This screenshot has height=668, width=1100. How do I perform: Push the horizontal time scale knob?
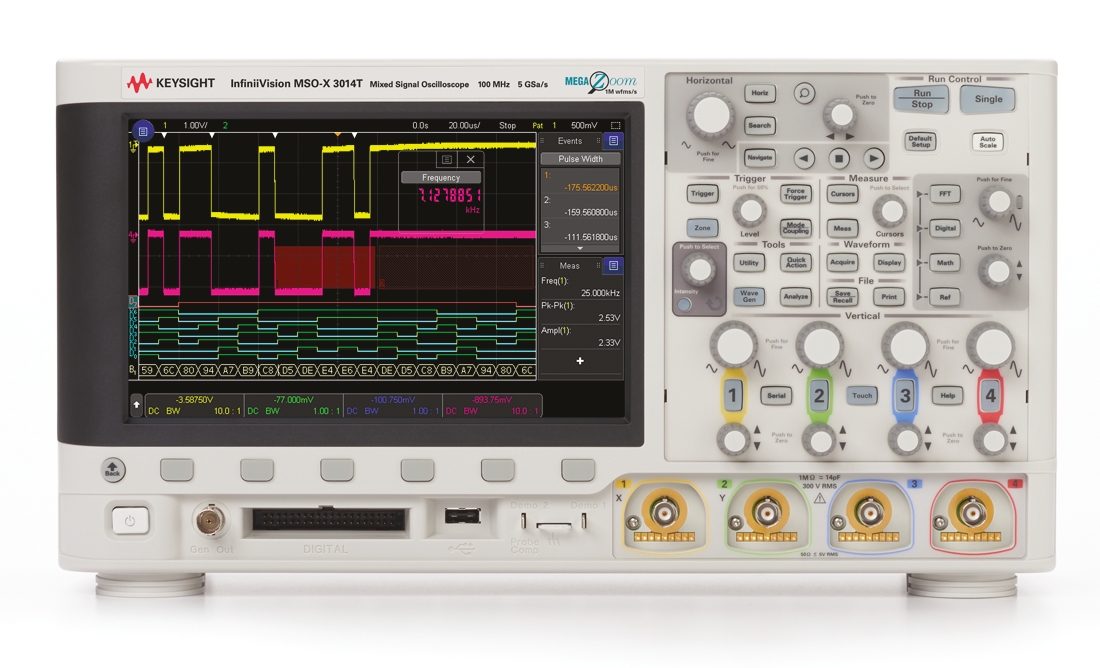(710, 115)
